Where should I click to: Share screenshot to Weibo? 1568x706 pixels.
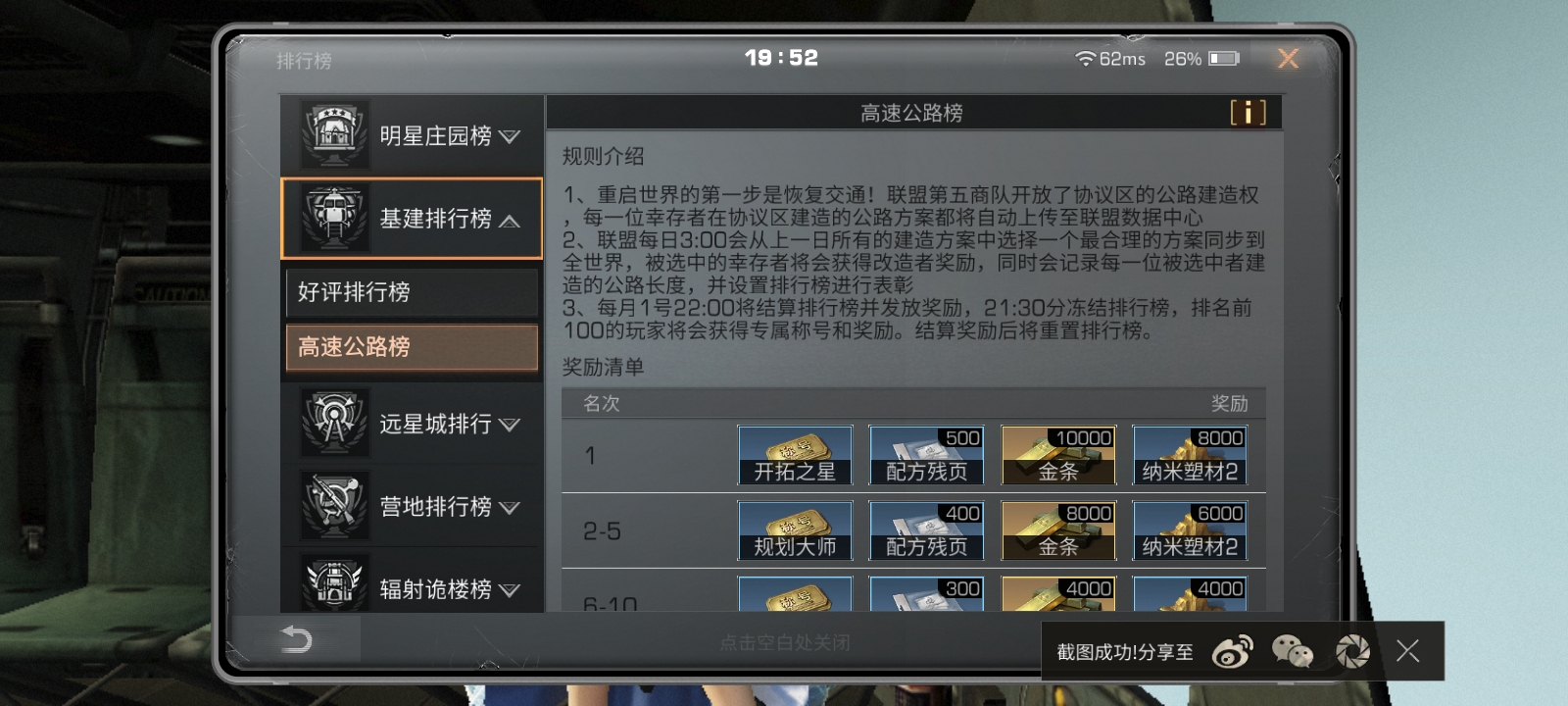1233,651
